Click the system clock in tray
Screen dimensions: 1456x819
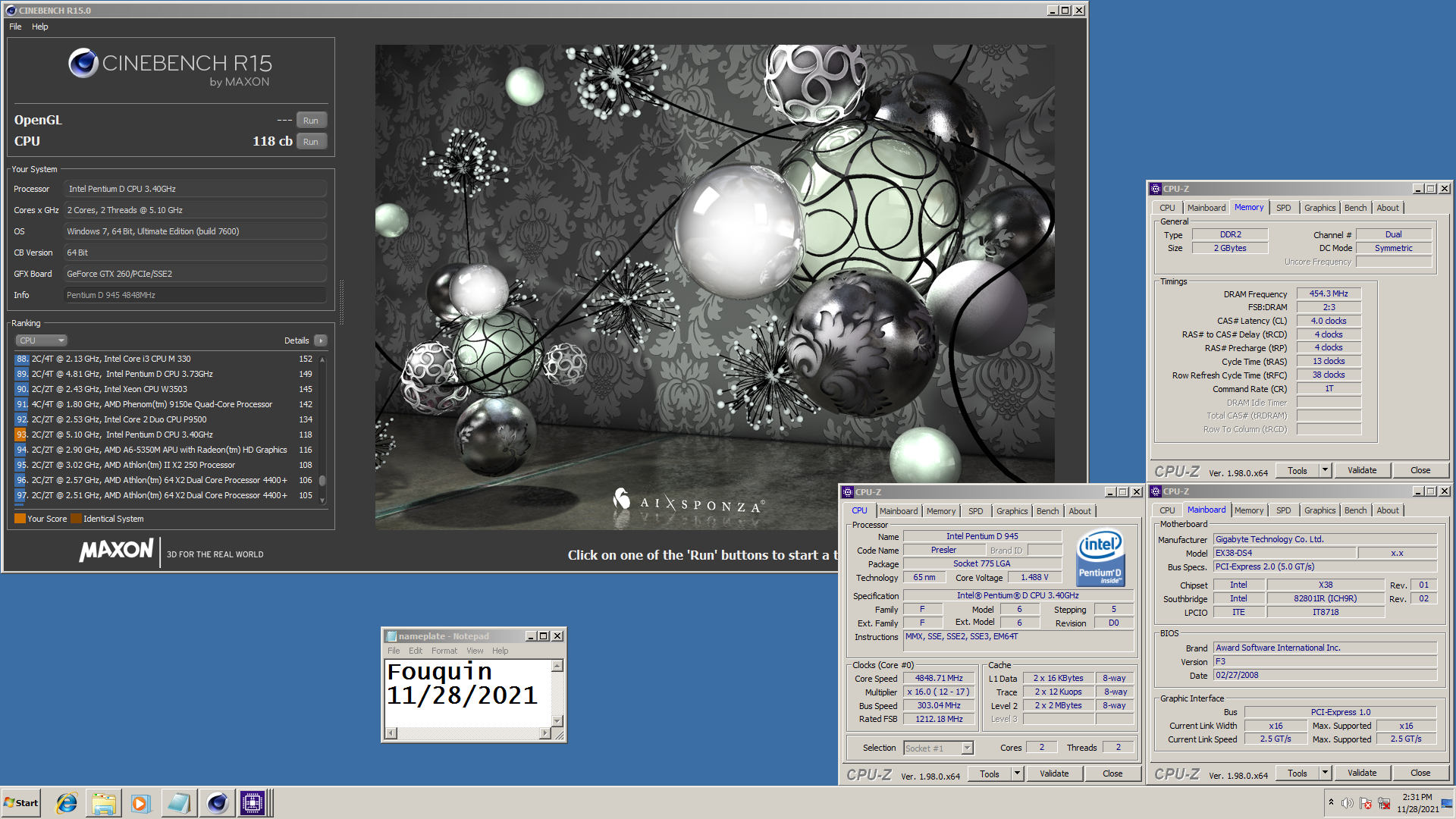[1417, 803]
